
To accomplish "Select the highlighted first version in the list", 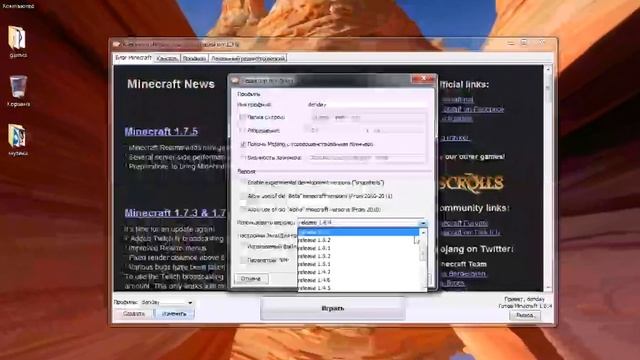I will click(358, 232).
